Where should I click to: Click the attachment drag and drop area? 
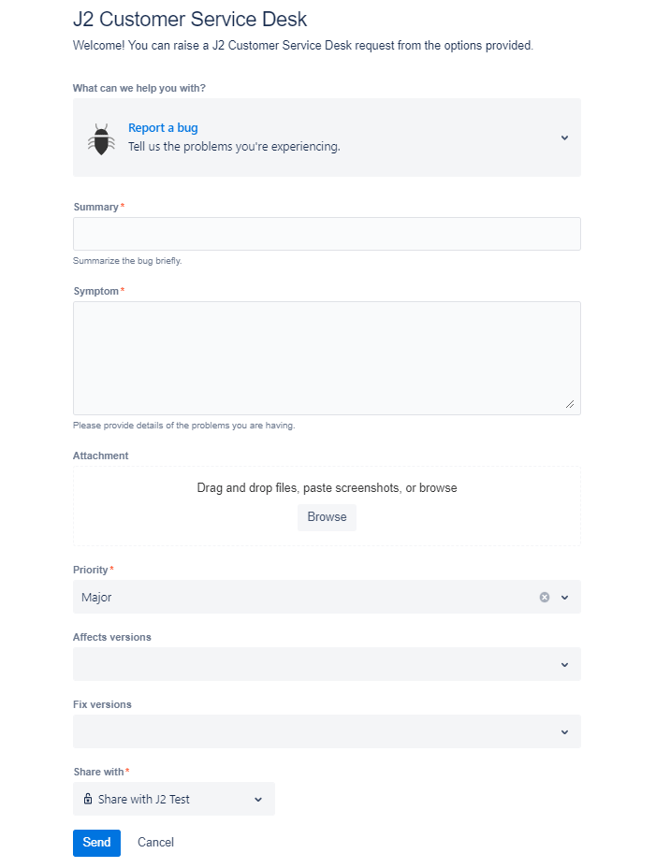pyautogui.click(x=327, y=506)
